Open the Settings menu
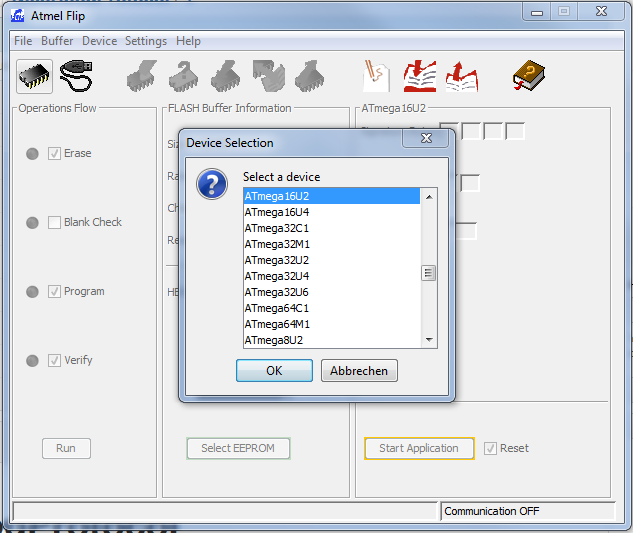 [146, 41]
